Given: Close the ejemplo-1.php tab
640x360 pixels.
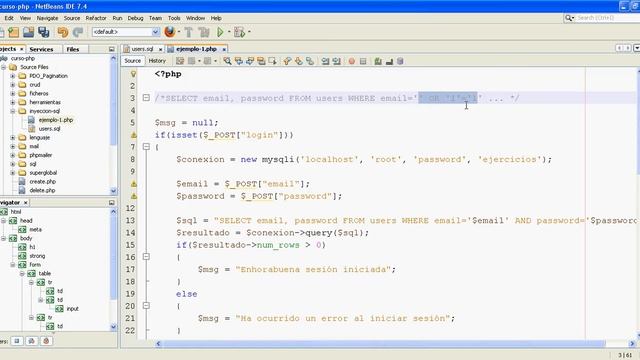Looking at the screenshot, I should 224,49.
